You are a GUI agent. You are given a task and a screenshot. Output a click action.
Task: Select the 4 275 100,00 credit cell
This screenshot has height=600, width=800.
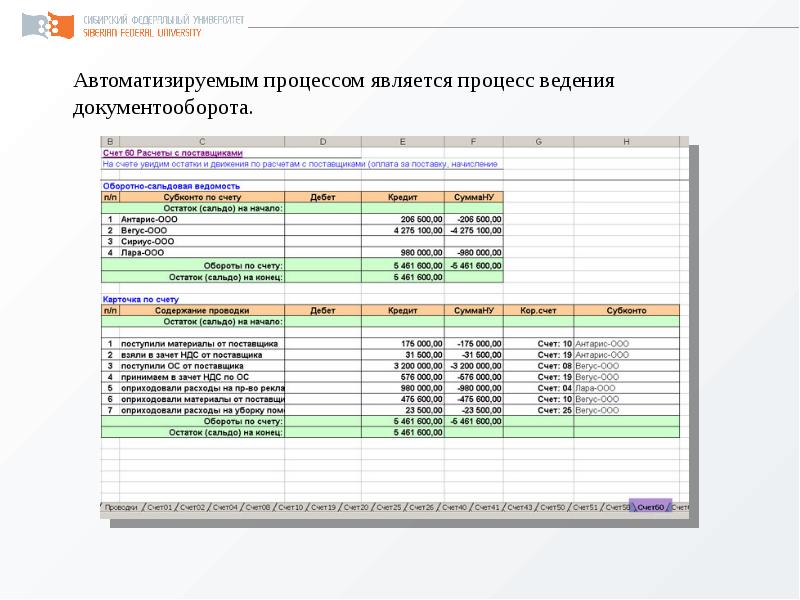(x=402, y=230)
